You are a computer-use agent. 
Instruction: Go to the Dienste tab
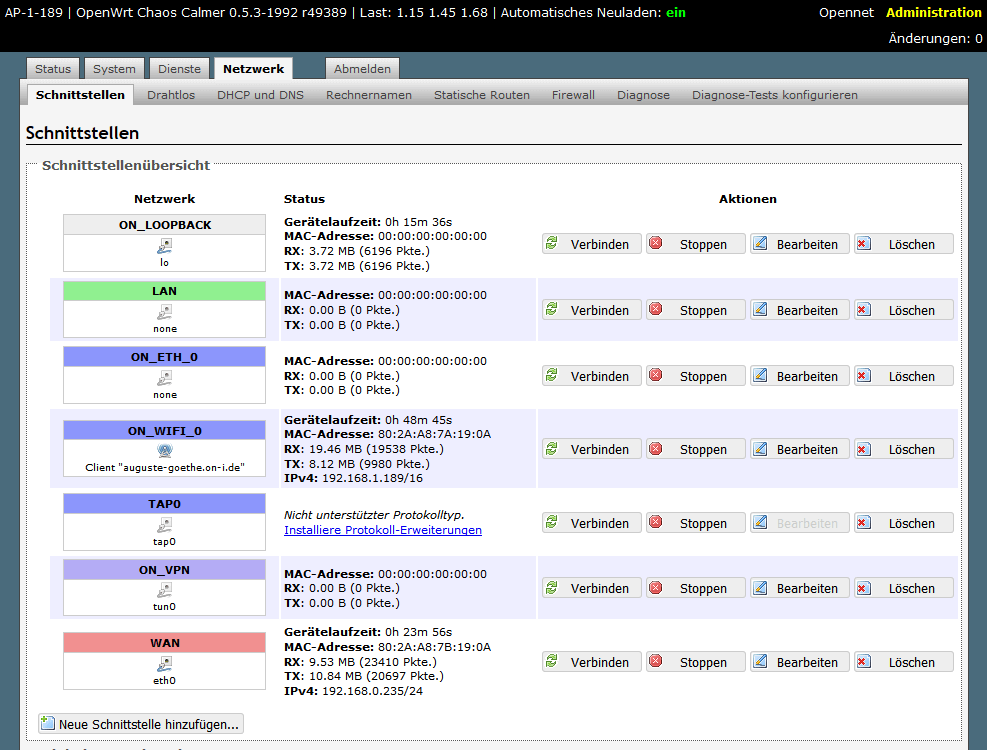[179, 69]
